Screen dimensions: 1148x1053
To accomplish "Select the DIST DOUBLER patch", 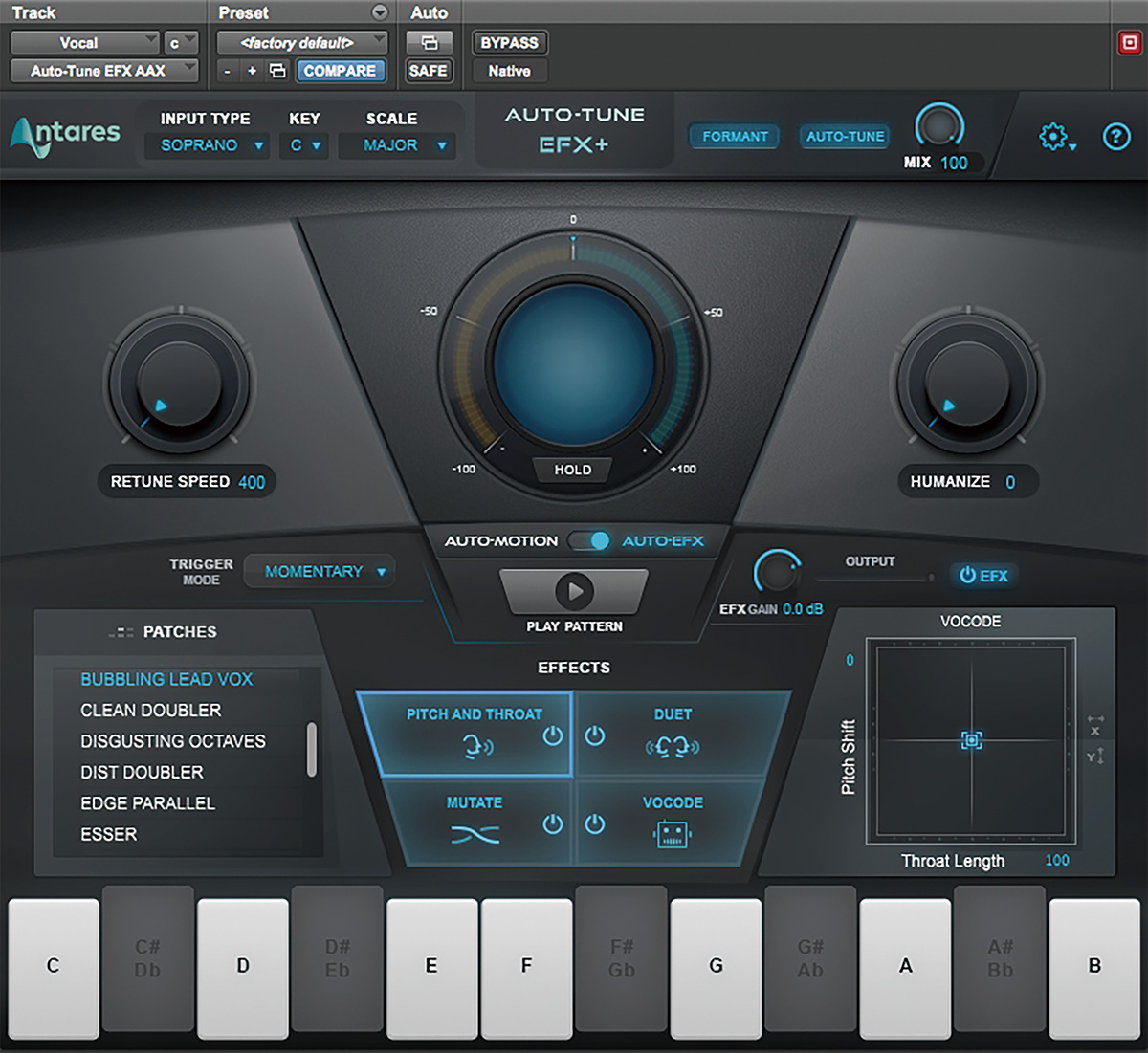I will [x=142, y=772].
